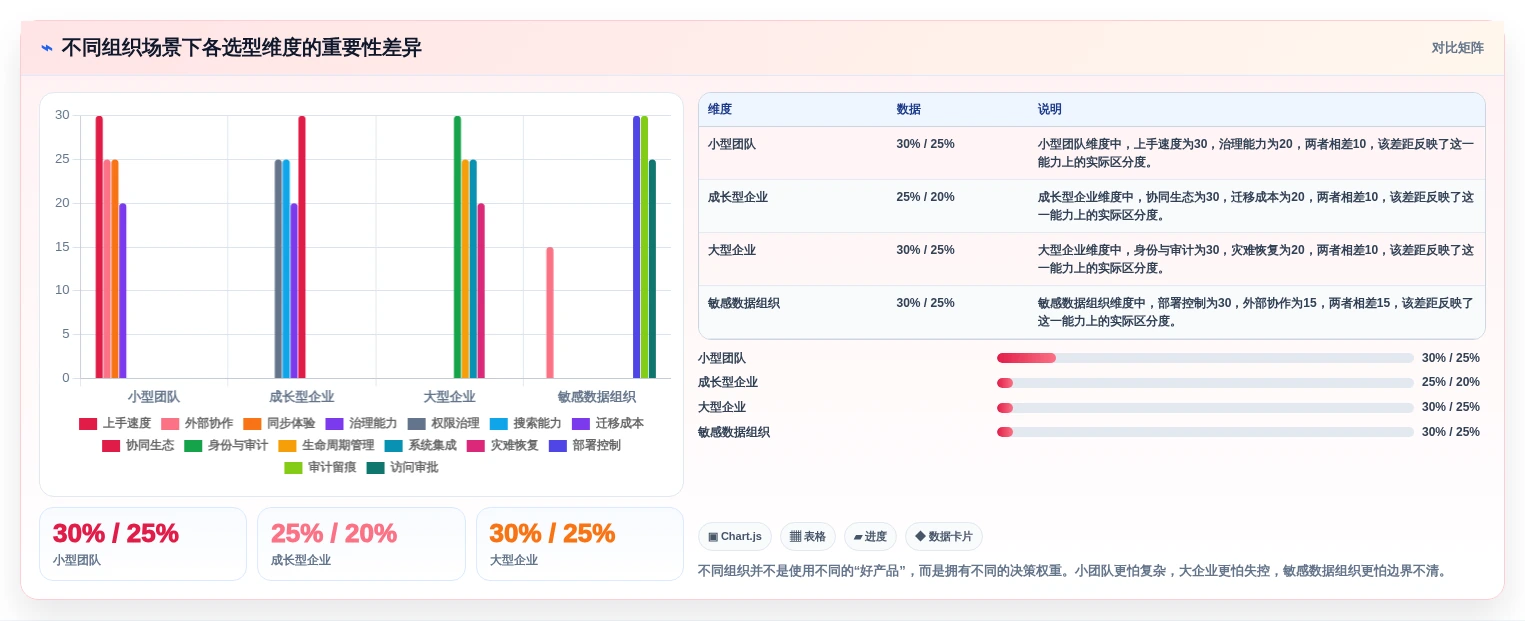The image size is (1525, 621).
Task: Click the green 身份与审计 bar in 大型企业
Action: 458,247
